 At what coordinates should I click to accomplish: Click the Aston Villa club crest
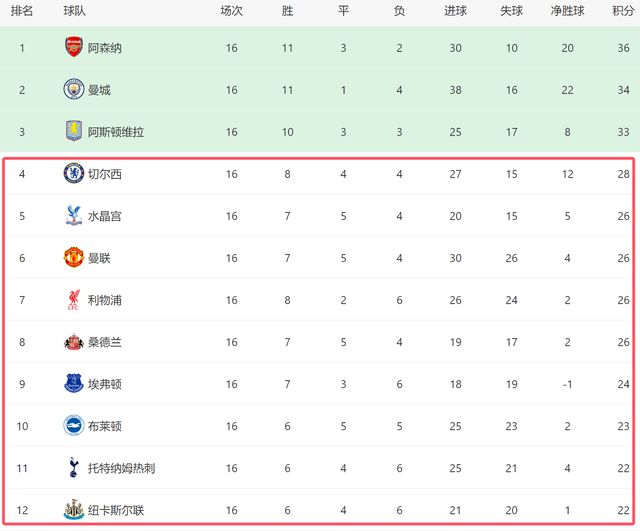click(73, 132)
